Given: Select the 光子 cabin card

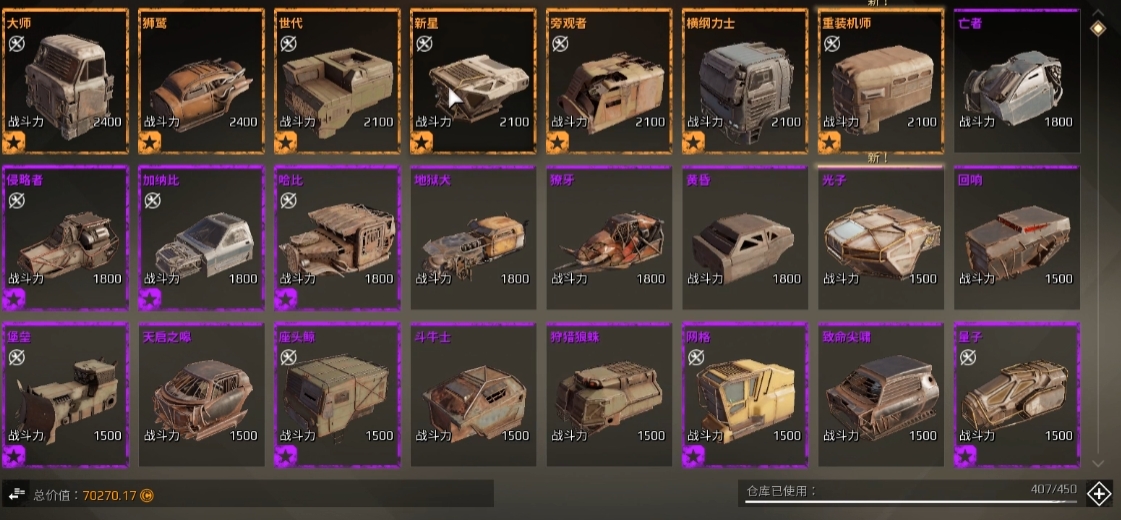Looking at the screenshot, I should 877,237.
